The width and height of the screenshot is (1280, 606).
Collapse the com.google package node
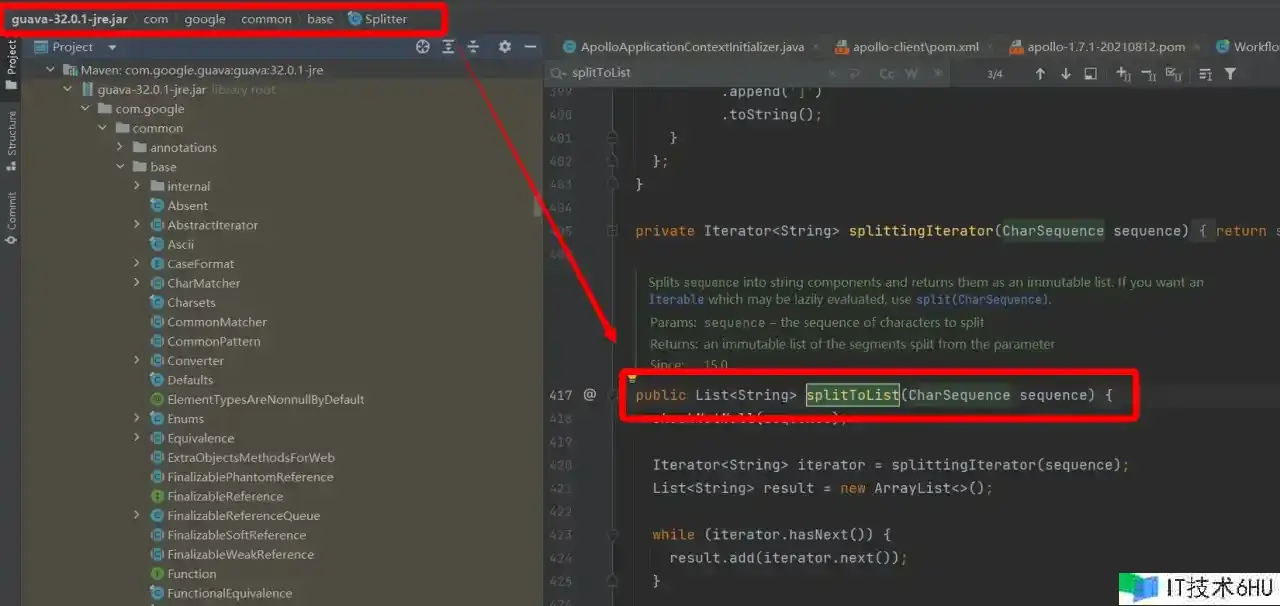pos(85,109)
